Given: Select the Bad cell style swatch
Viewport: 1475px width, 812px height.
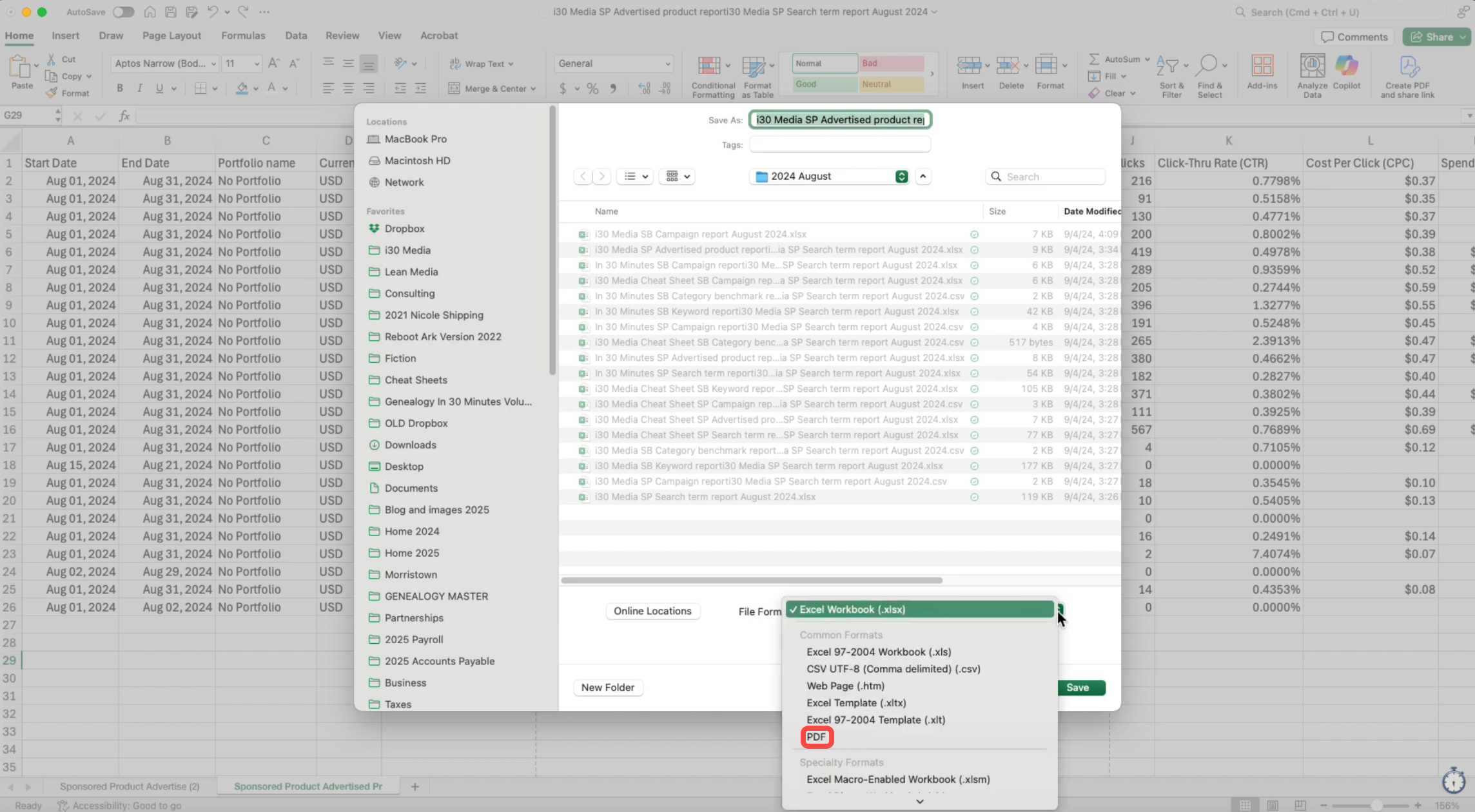Looking at the screenshot, I should pos(891,63).
